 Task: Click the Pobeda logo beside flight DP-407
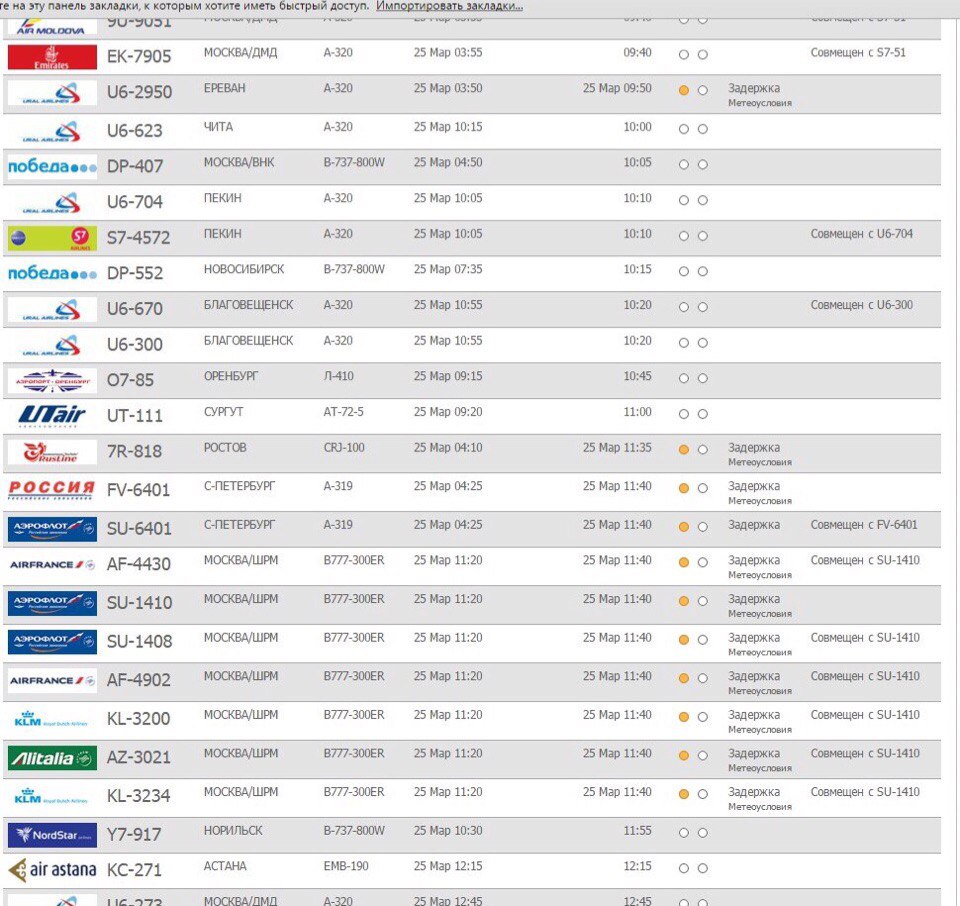click(x=52, y=166)
